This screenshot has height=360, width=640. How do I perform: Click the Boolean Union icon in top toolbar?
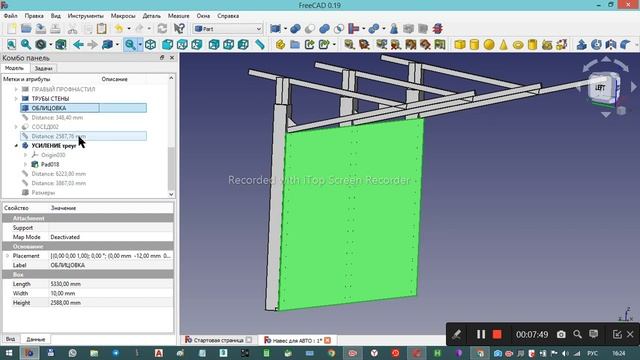pyautogui.click(x=324, y=29)
